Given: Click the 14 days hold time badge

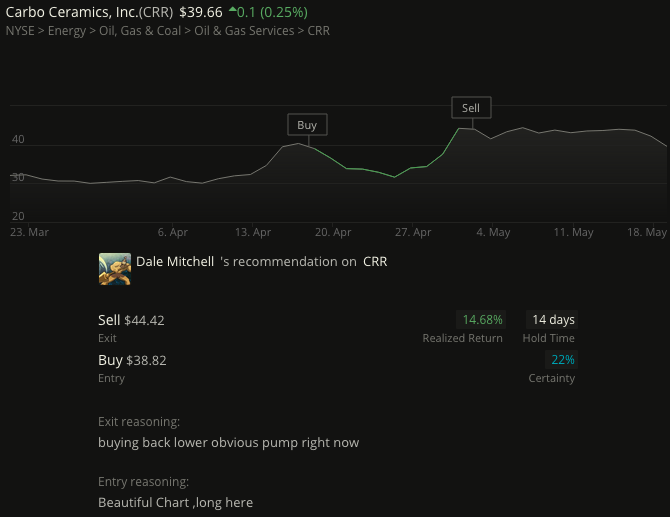Looking at the screenshot, I should [552, 320].
